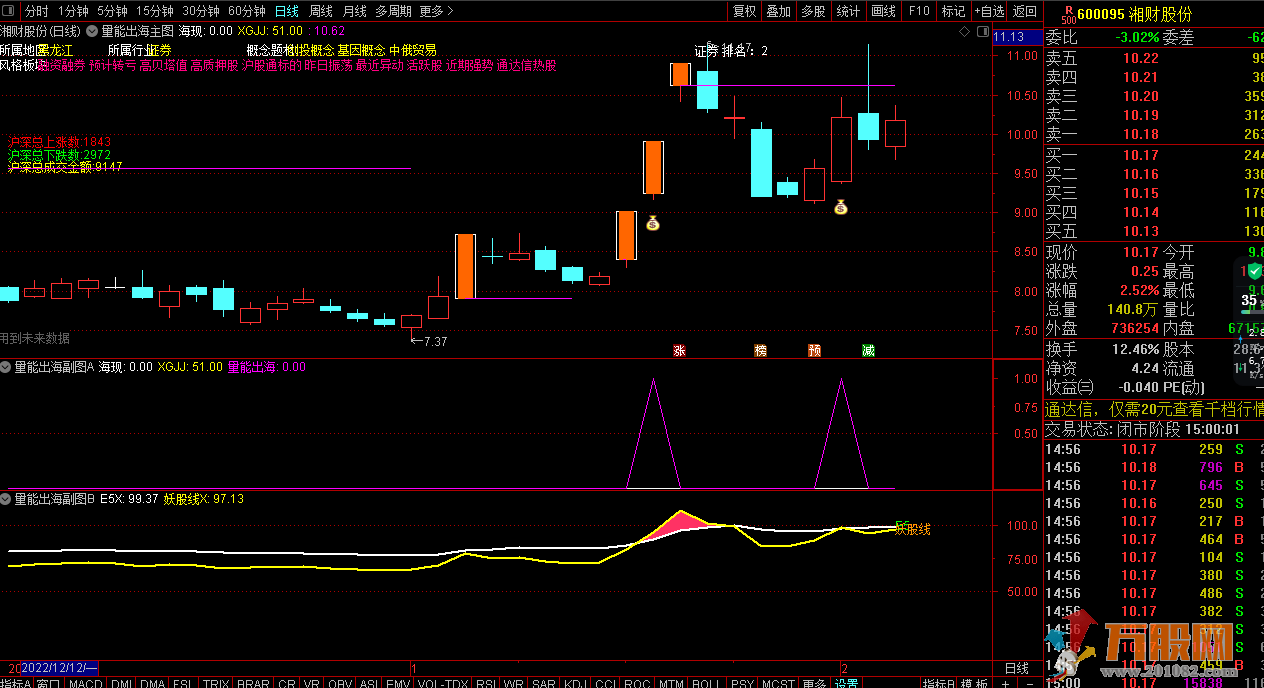Open the 量能出海副图A indicator dropdown arrow
This screenshot has width=1264, height=688.
[6, 367]
